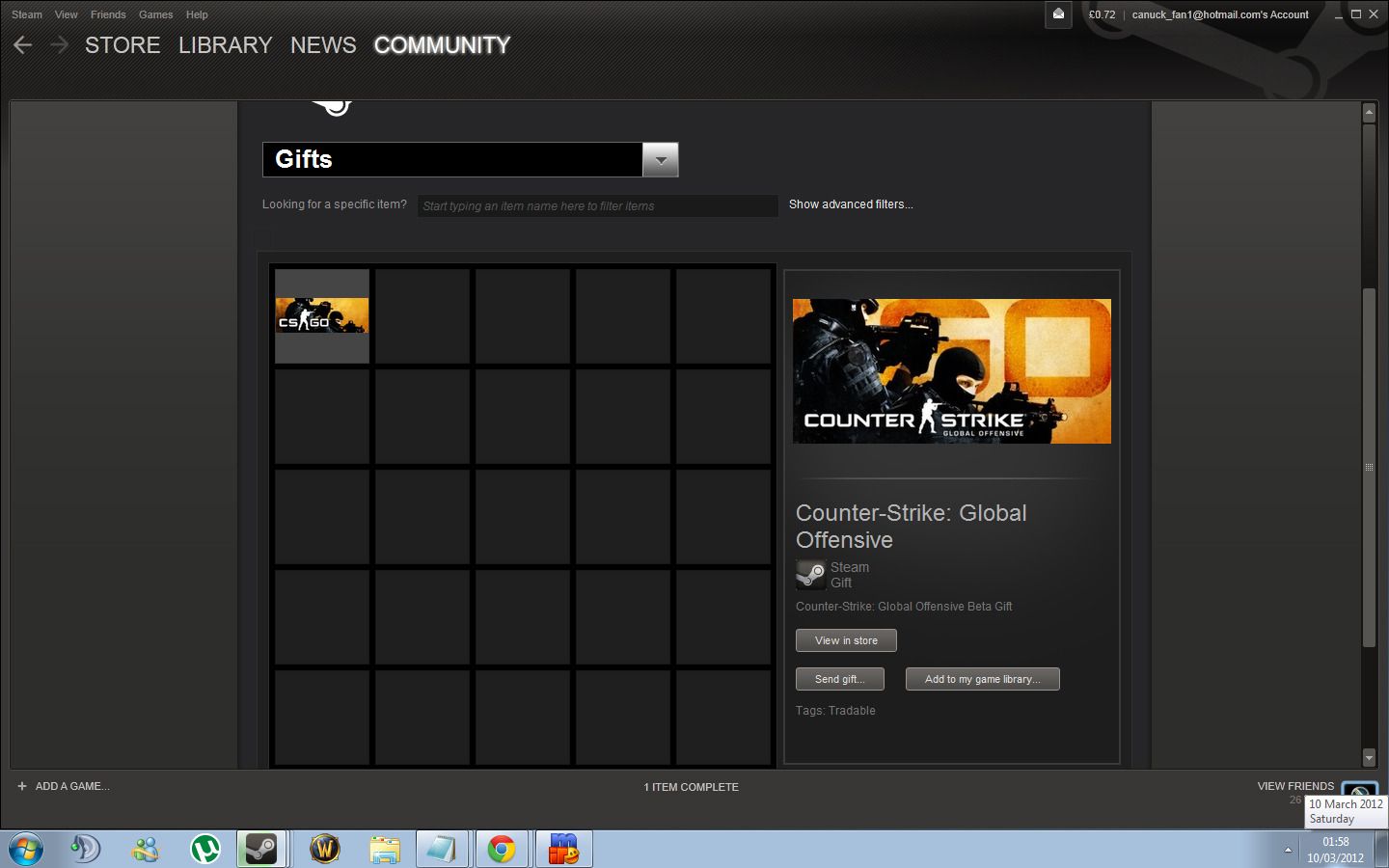Click Counter-Strike: Global Offensive Beta Gift description
The height and width of the screenshot is (868, 1389).
[x=904, y=607]
